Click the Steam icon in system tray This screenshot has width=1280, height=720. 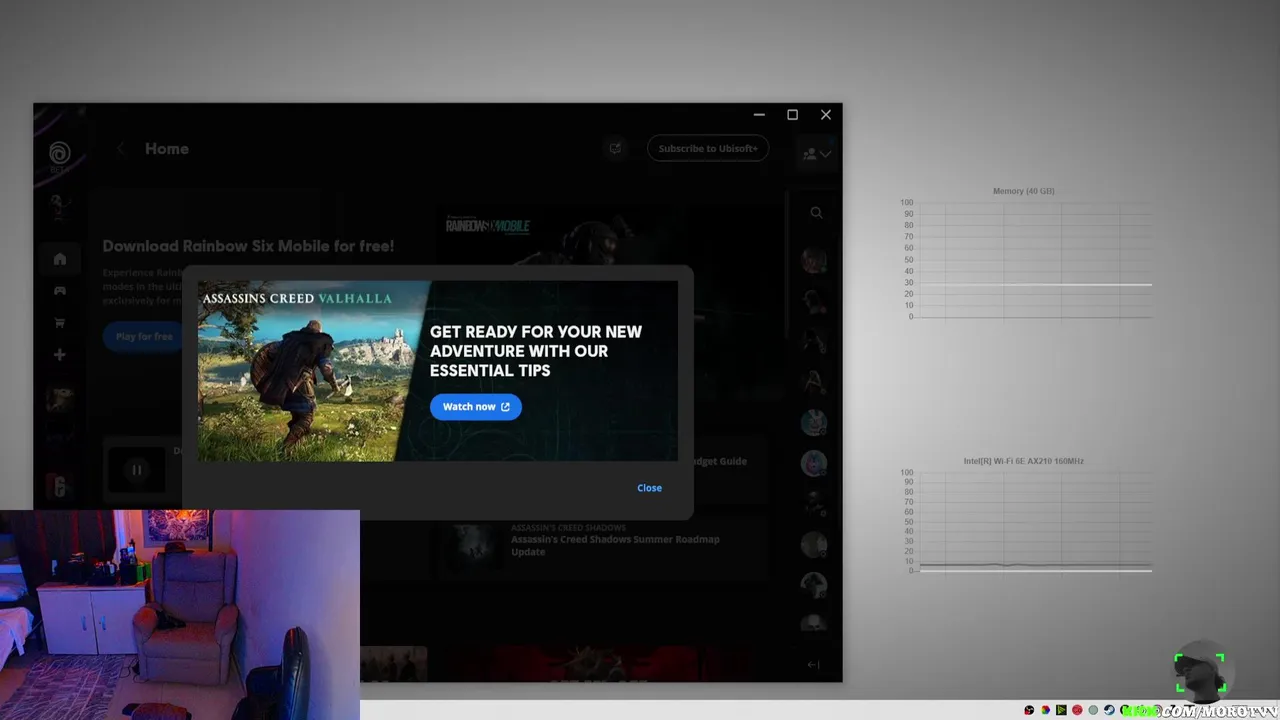pos(1109,710)
